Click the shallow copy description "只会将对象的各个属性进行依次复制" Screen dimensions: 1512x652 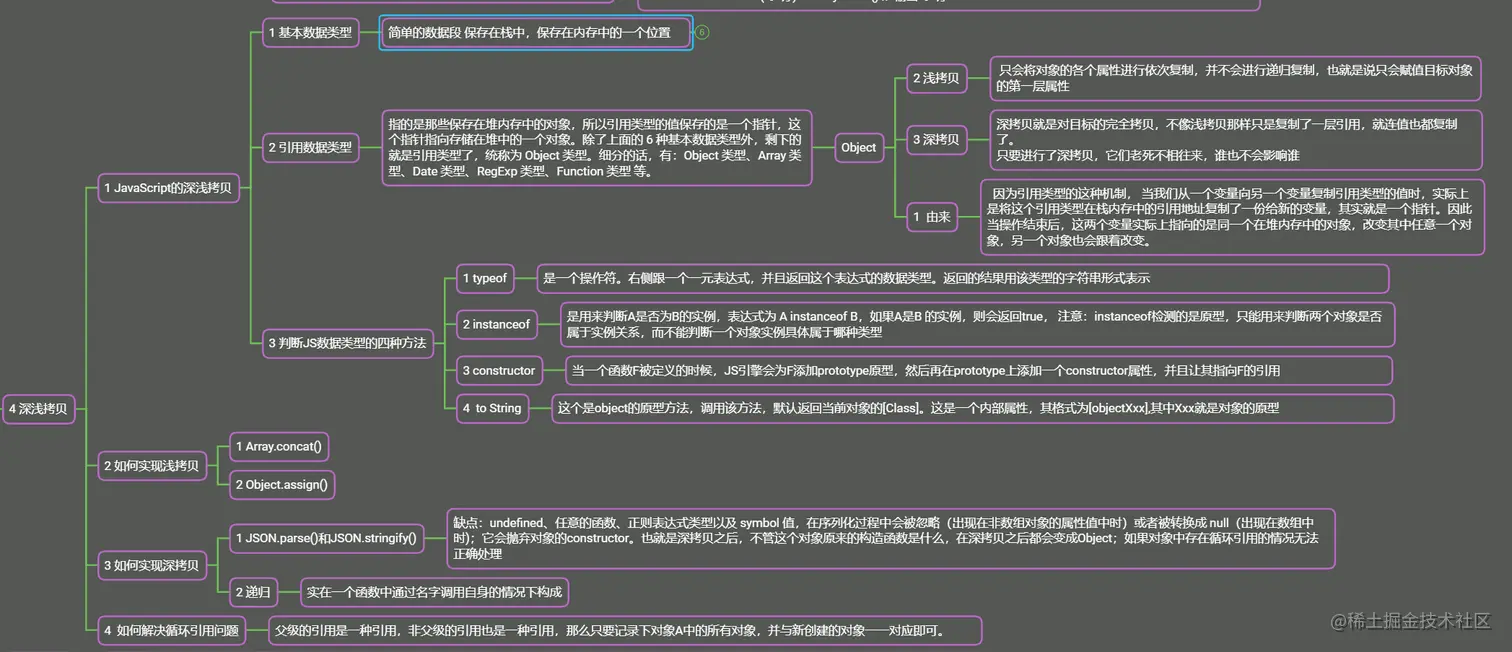tap(1235, 78)
